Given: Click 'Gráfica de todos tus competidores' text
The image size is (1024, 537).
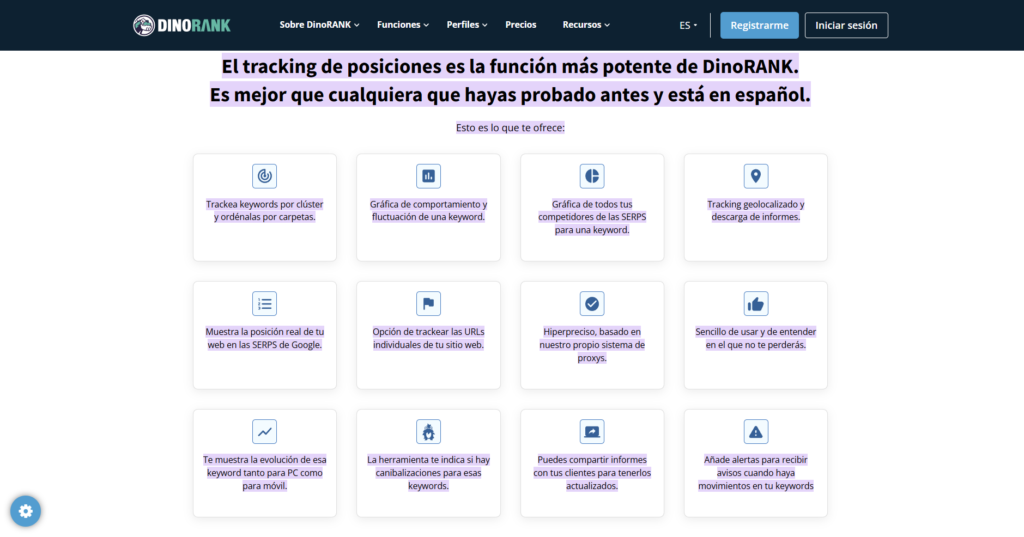Looking at the screenshot, I should (x=592, y=217).
